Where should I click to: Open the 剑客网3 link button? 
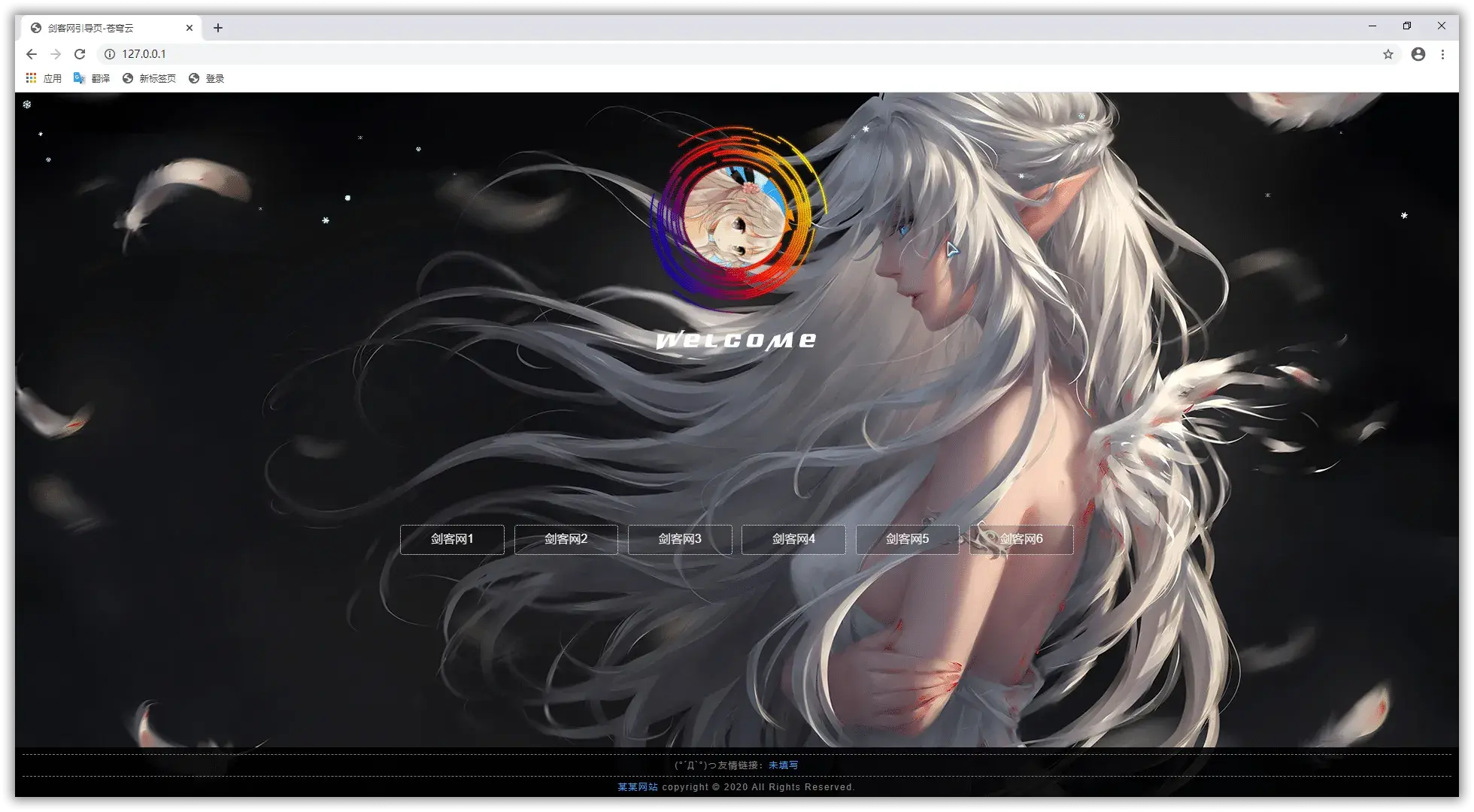680,539
